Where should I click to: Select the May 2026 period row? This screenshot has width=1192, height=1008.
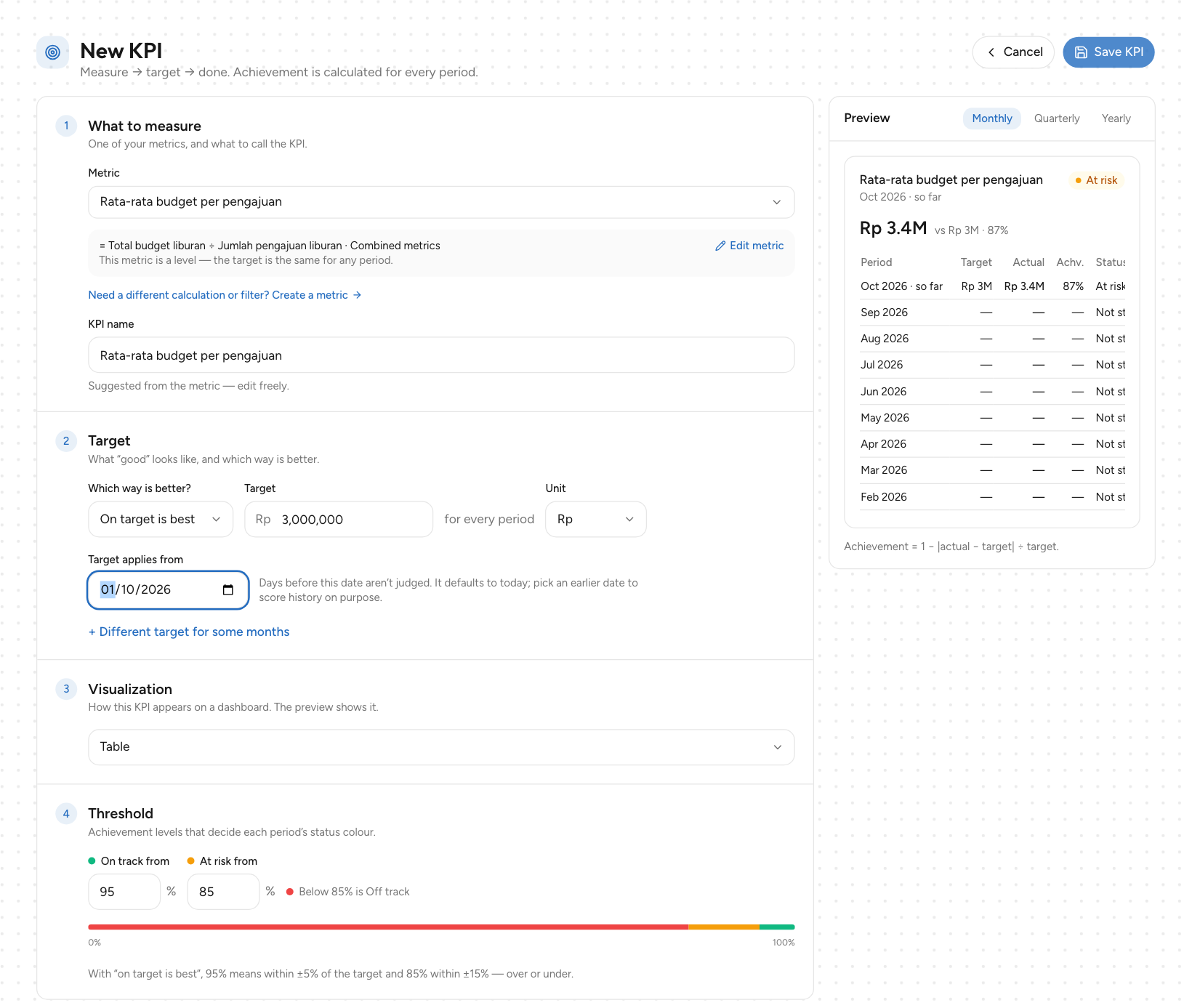[x=992, y=418]
